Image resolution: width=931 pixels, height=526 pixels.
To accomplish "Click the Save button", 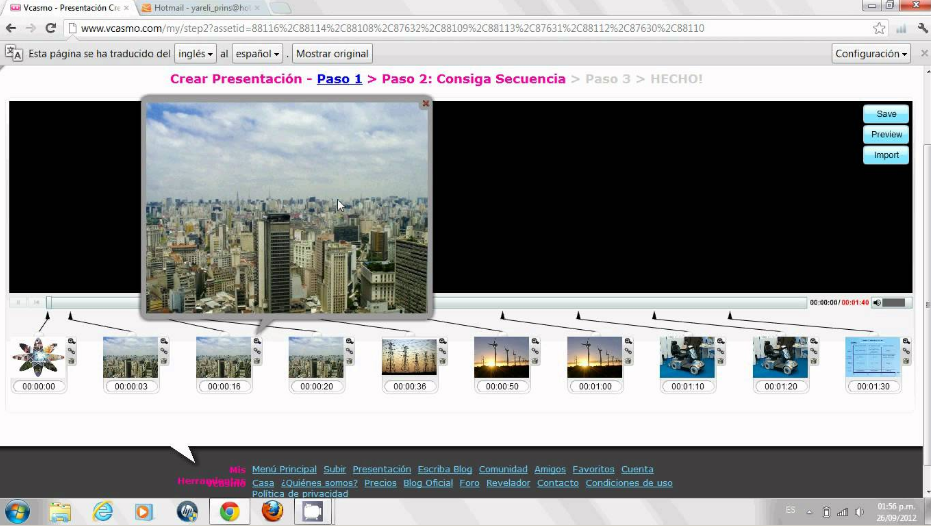I will (x=885, y=114).
